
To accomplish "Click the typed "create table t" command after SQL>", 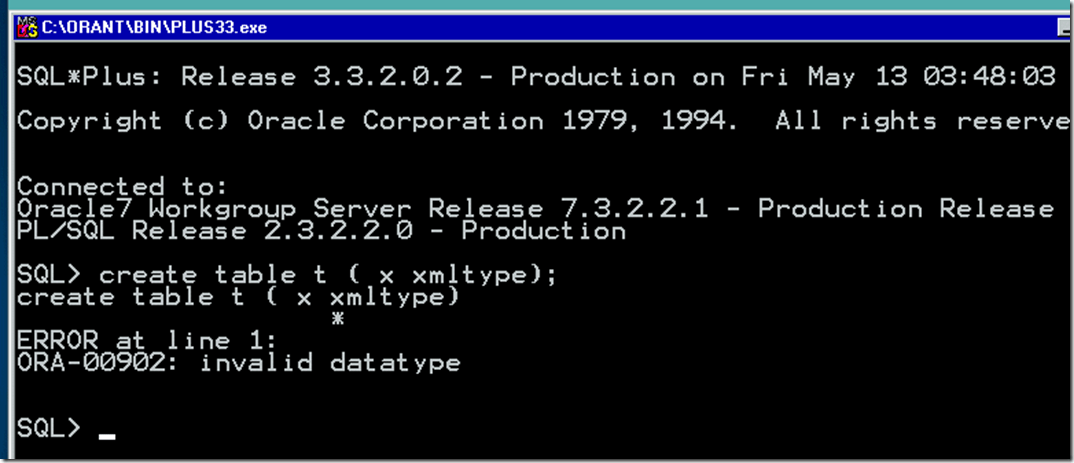I will (x=212, y=274).
